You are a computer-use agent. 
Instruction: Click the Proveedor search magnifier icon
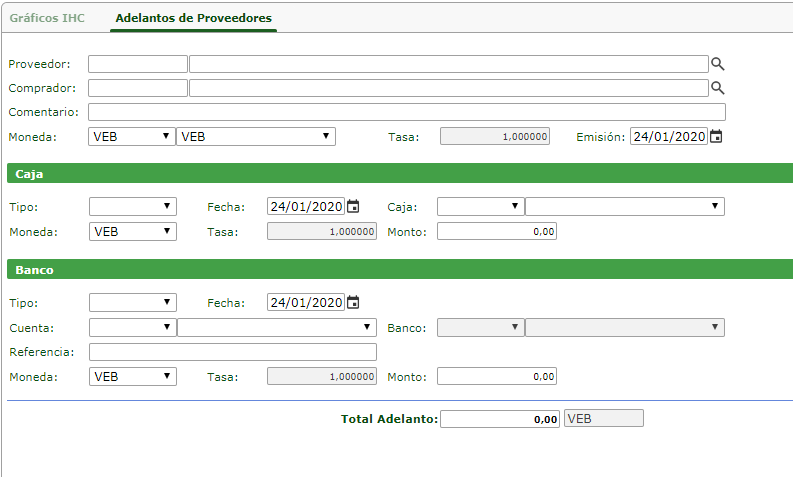[717, 64]
